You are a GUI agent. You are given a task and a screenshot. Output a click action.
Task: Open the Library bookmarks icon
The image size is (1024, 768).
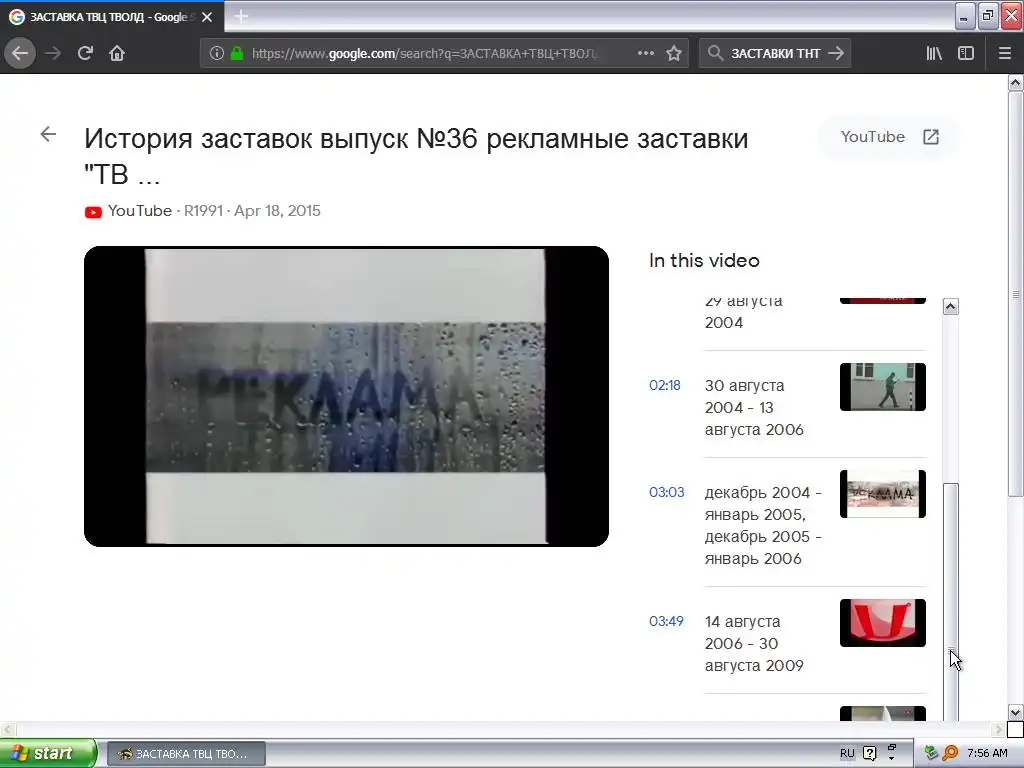tap(934, 53)
